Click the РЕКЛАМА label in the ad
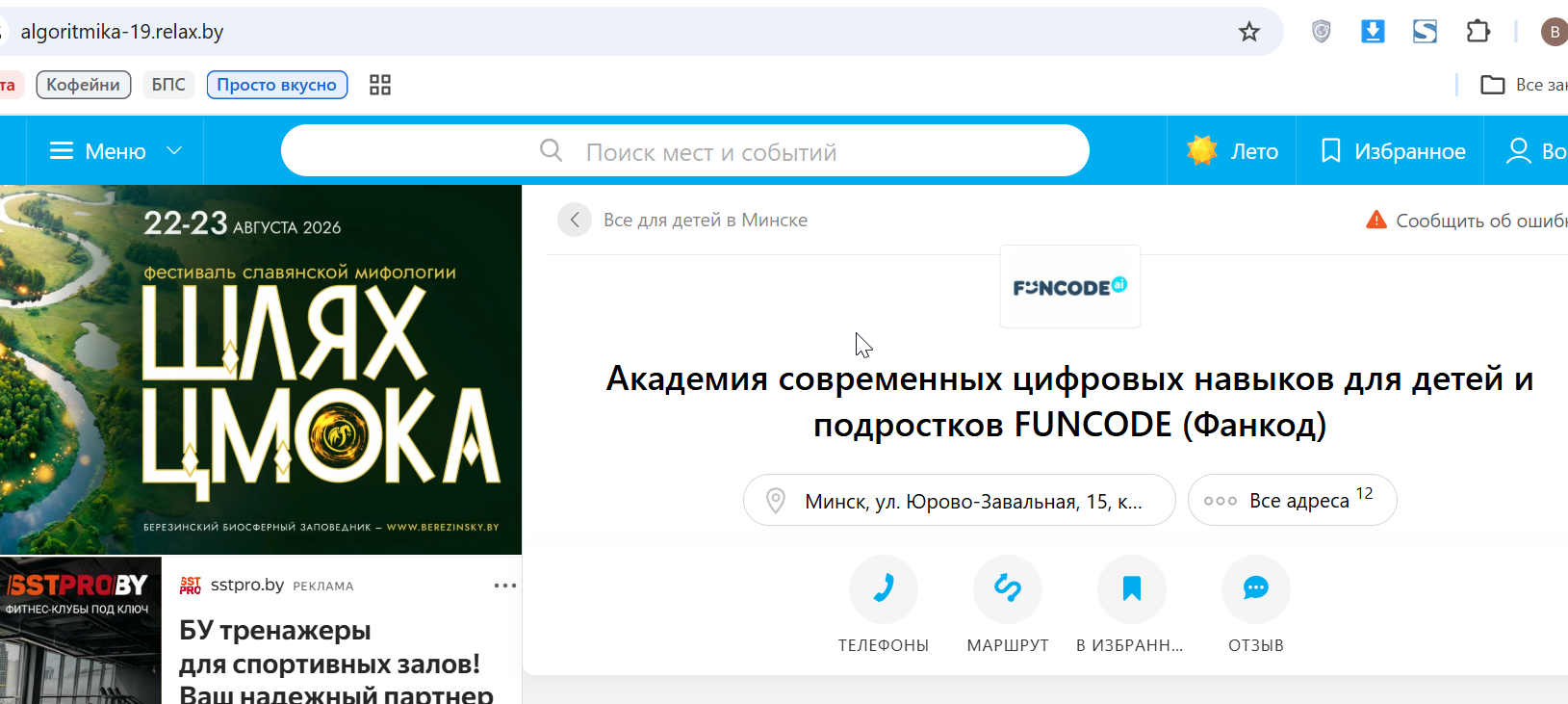 (x=323, y=586)
